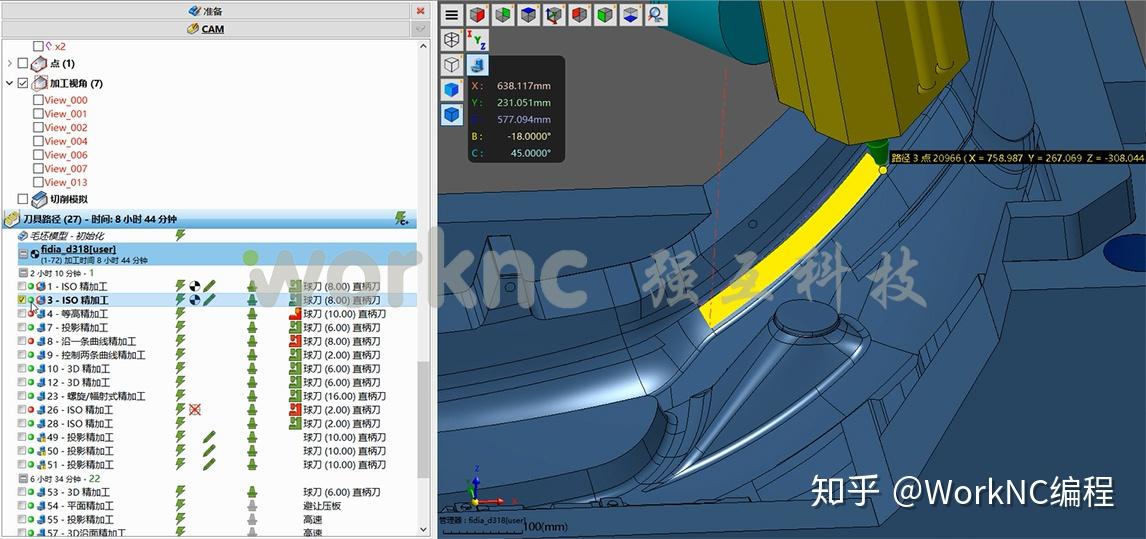Click the View_007 label
The height and width of the screenshot is (539, 1146).
pyautogui.click(x=66, y=168)
